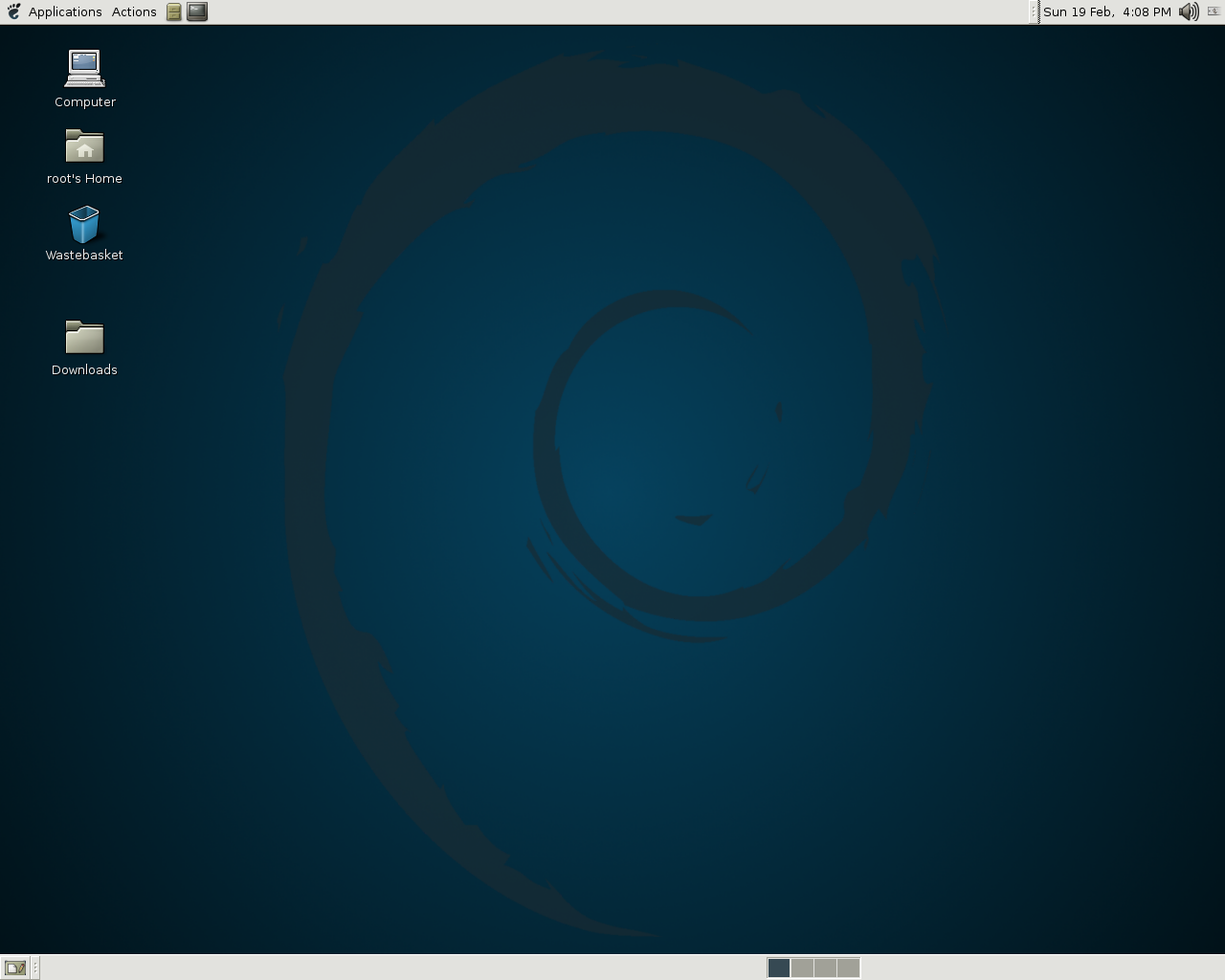Switch to the fourth workspace
Viewport: 1225px width, 980px height.
point(848,968)
